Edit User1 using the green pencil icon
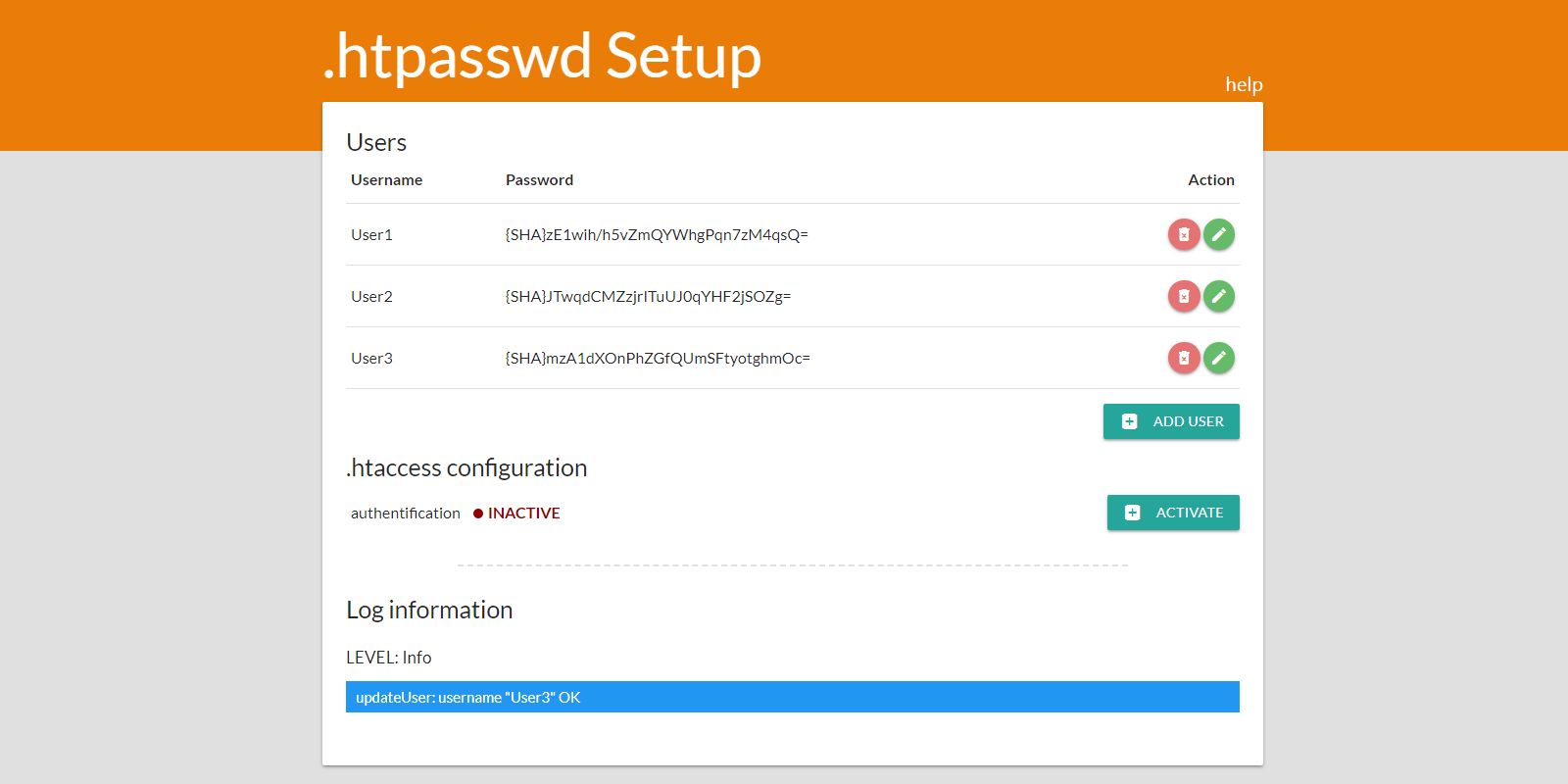Screen dimensions: 1568x784 click(x=1219, y=235)
